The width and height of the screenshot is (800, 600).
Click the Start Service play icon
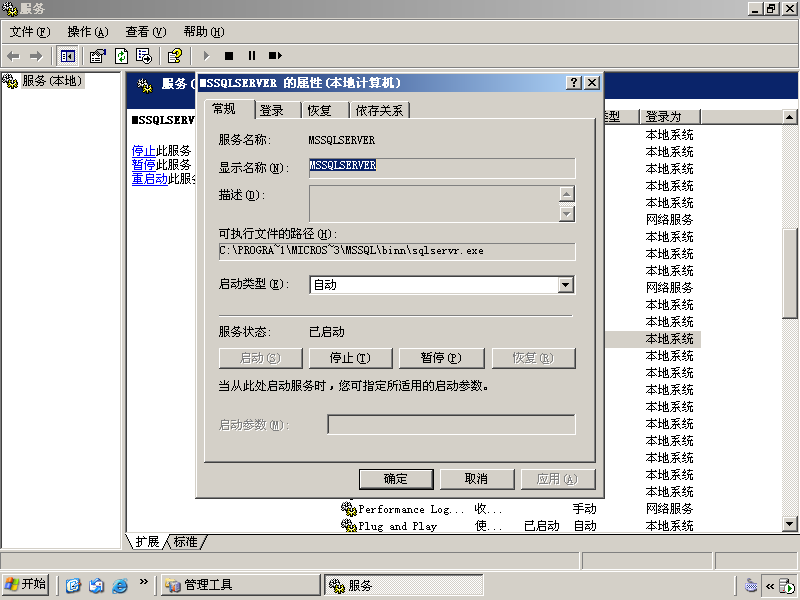(x=206, y=56)
